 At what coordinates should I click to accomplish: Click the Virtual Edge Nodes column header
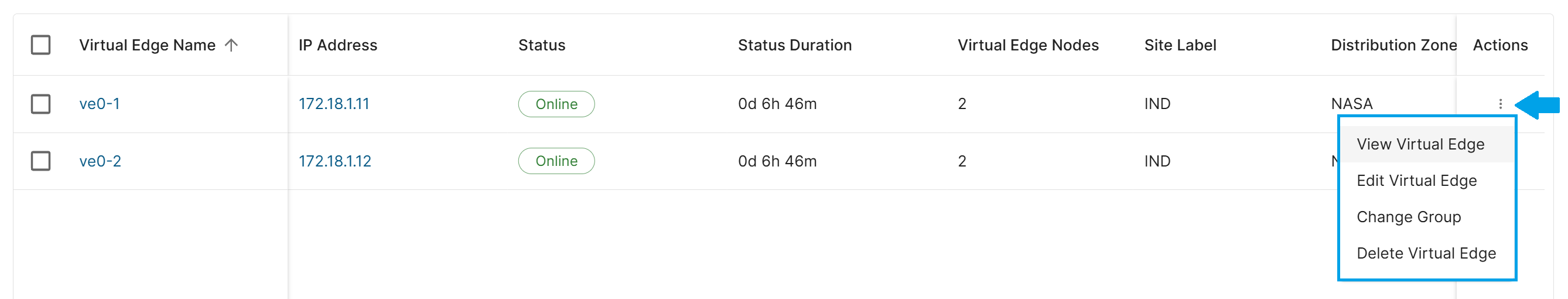pyautogui.click(x=1028, y=45)
